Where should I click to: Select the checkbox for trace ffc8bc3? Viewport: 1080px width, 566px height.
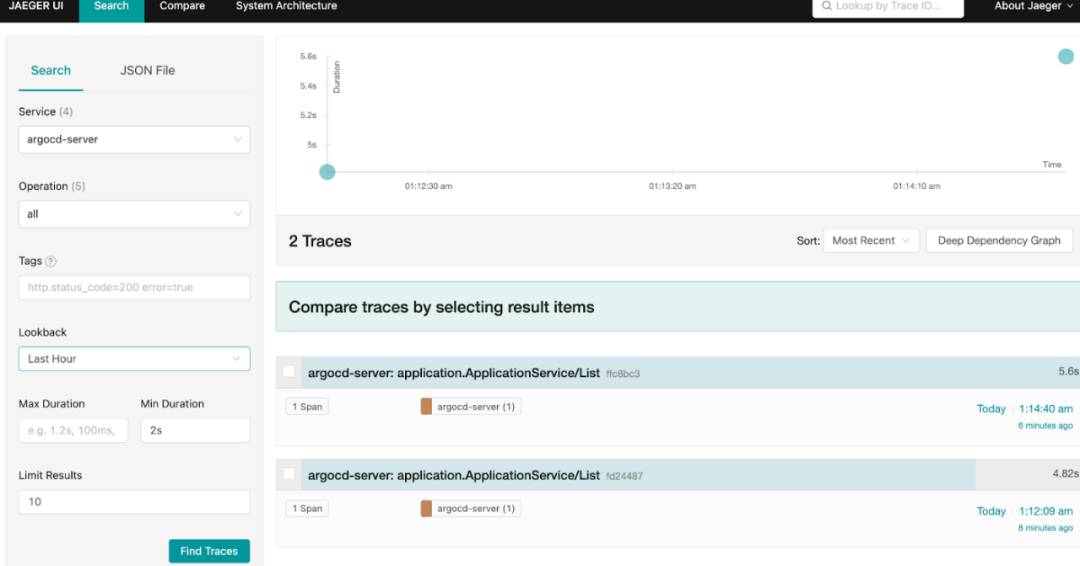click(289, 371)
